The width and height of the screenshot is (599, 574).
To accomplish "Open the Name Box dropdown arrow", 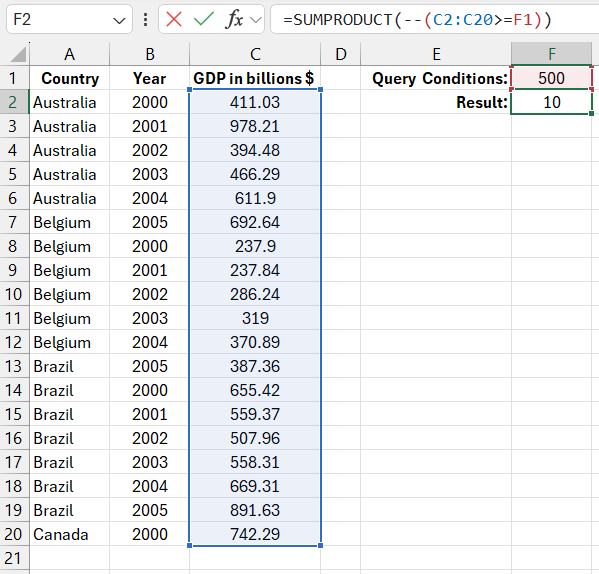I will click(120, 20).
